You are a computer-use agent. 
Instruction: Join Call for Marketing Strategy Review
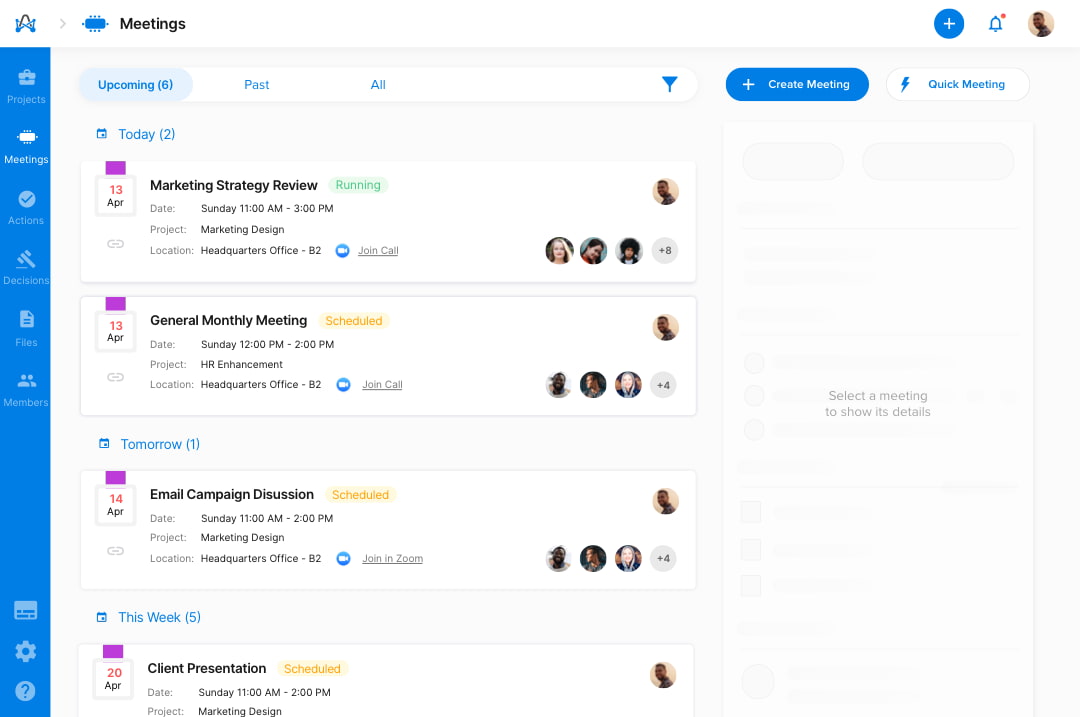[x=378, y=251]
